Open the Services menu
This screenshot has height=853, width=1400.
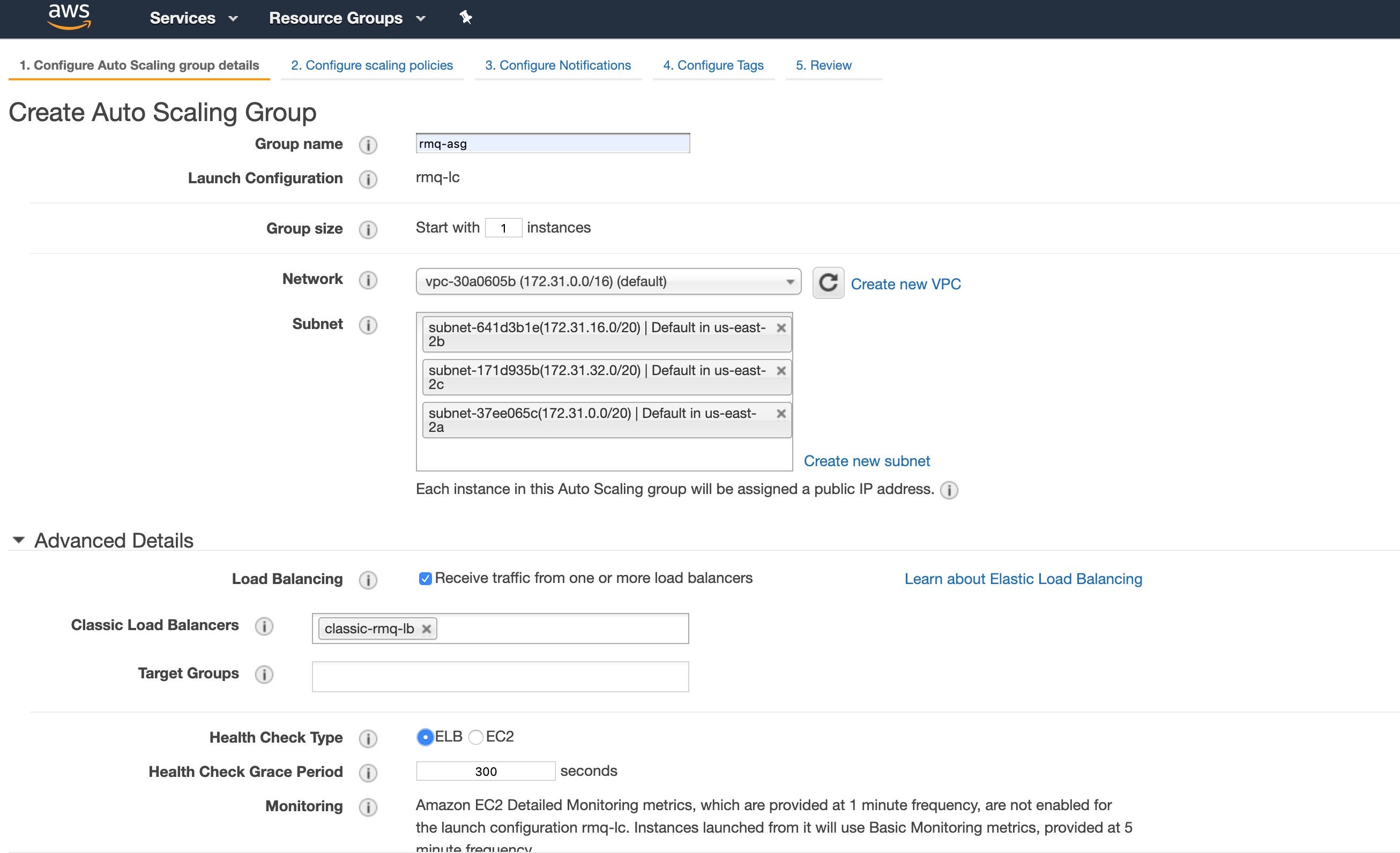tap(193, 18)
